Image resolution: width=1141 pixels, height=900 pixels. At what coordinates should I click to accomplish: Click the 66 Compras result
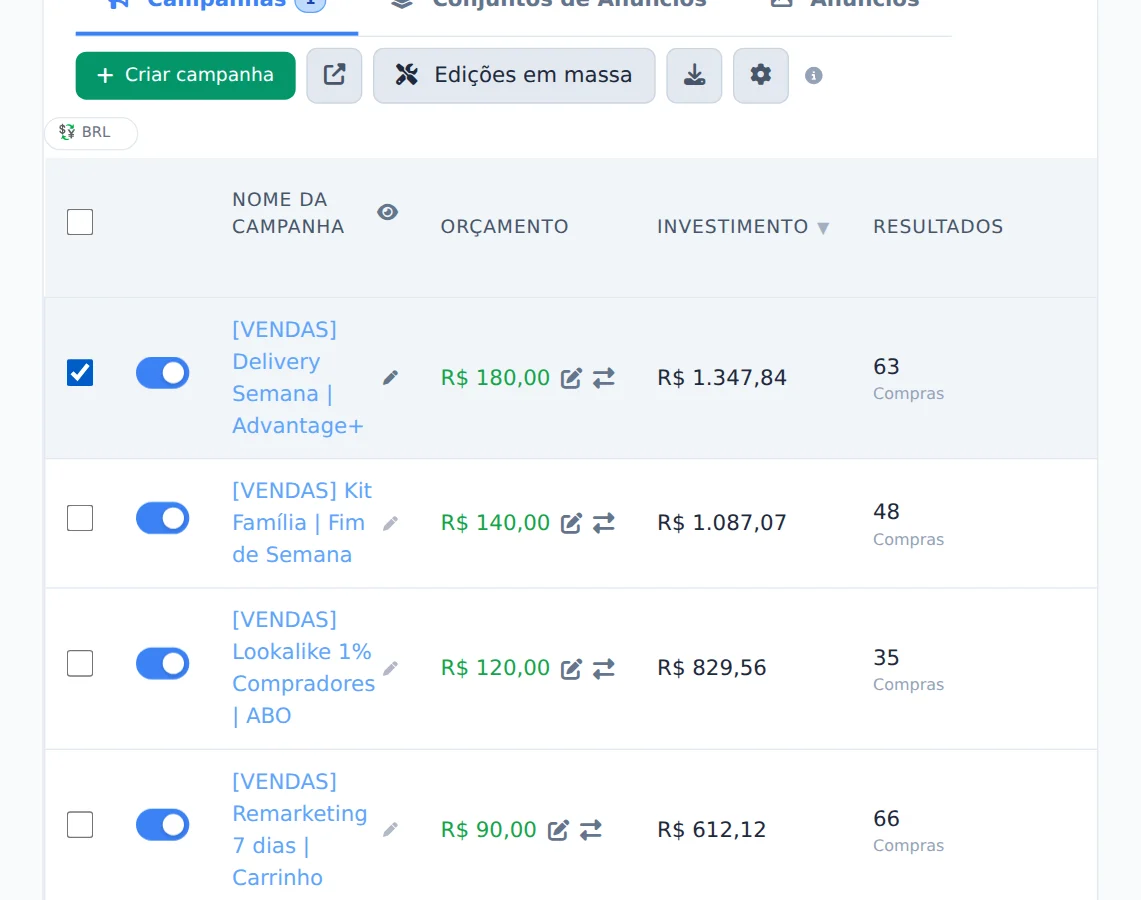(908, 830)
